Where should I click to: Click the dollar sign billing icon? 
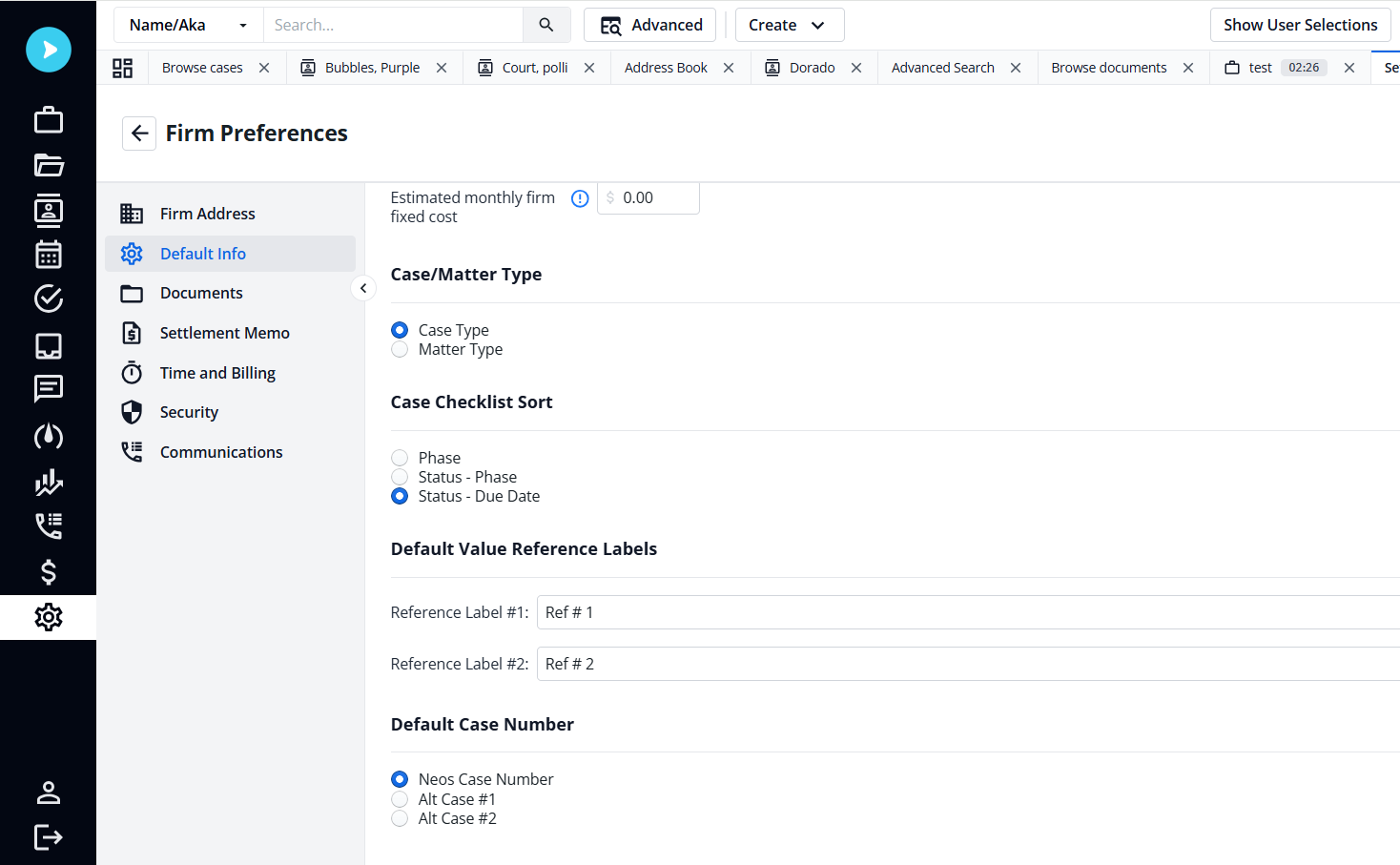click(x=49, y=571)
